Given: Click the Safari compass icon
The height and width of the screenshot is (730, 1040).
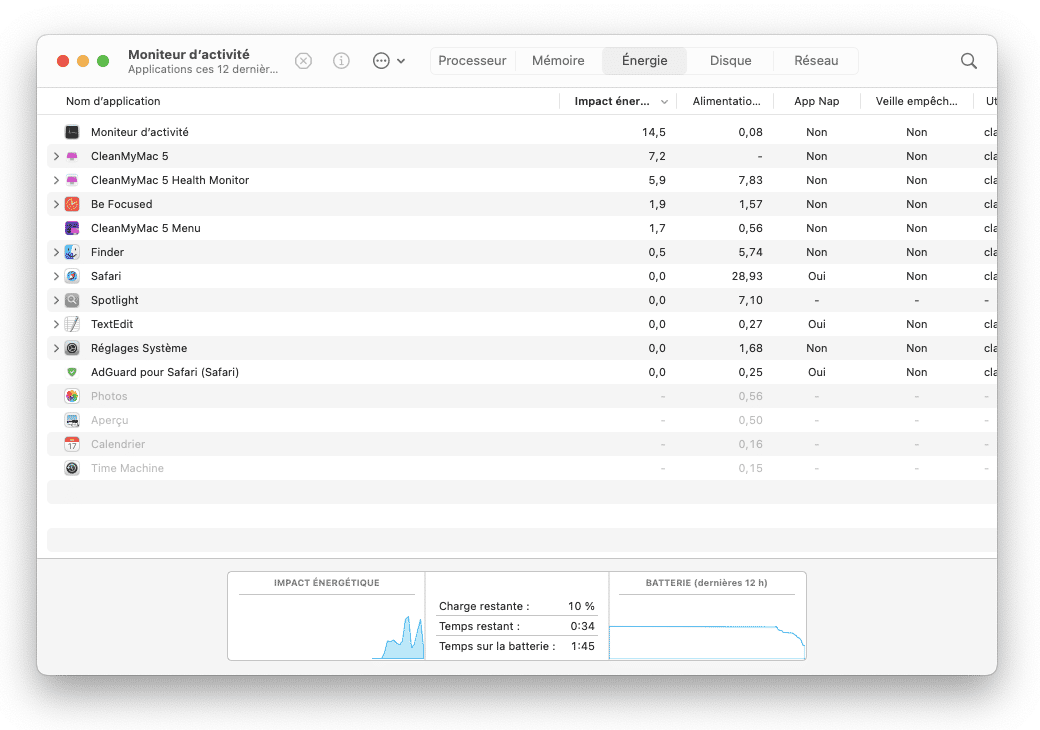Looking at the screenshot, I should [72, 276].
